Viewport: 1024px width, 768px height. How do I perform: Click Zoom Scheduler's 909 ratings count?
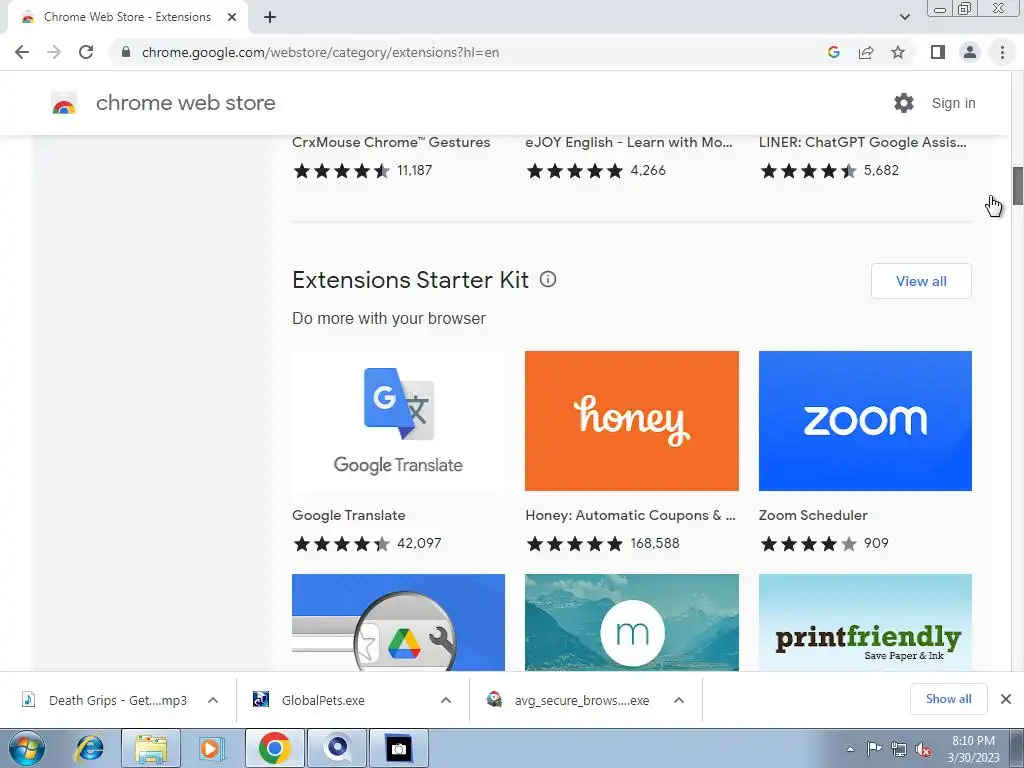coord(876,543)
